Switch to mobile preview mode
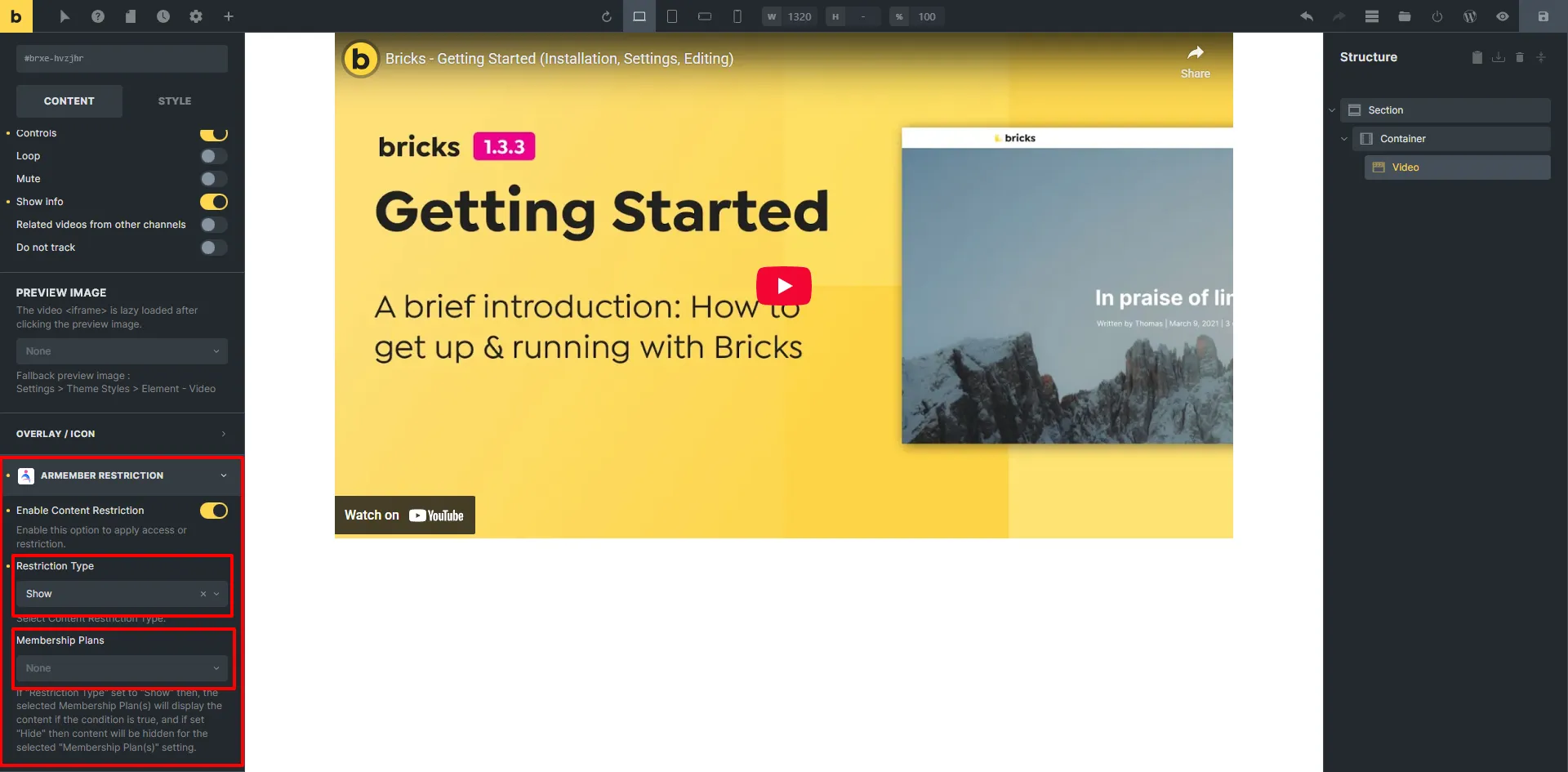The width and height of the screenshot is (1568, 772). click(737, 16)
